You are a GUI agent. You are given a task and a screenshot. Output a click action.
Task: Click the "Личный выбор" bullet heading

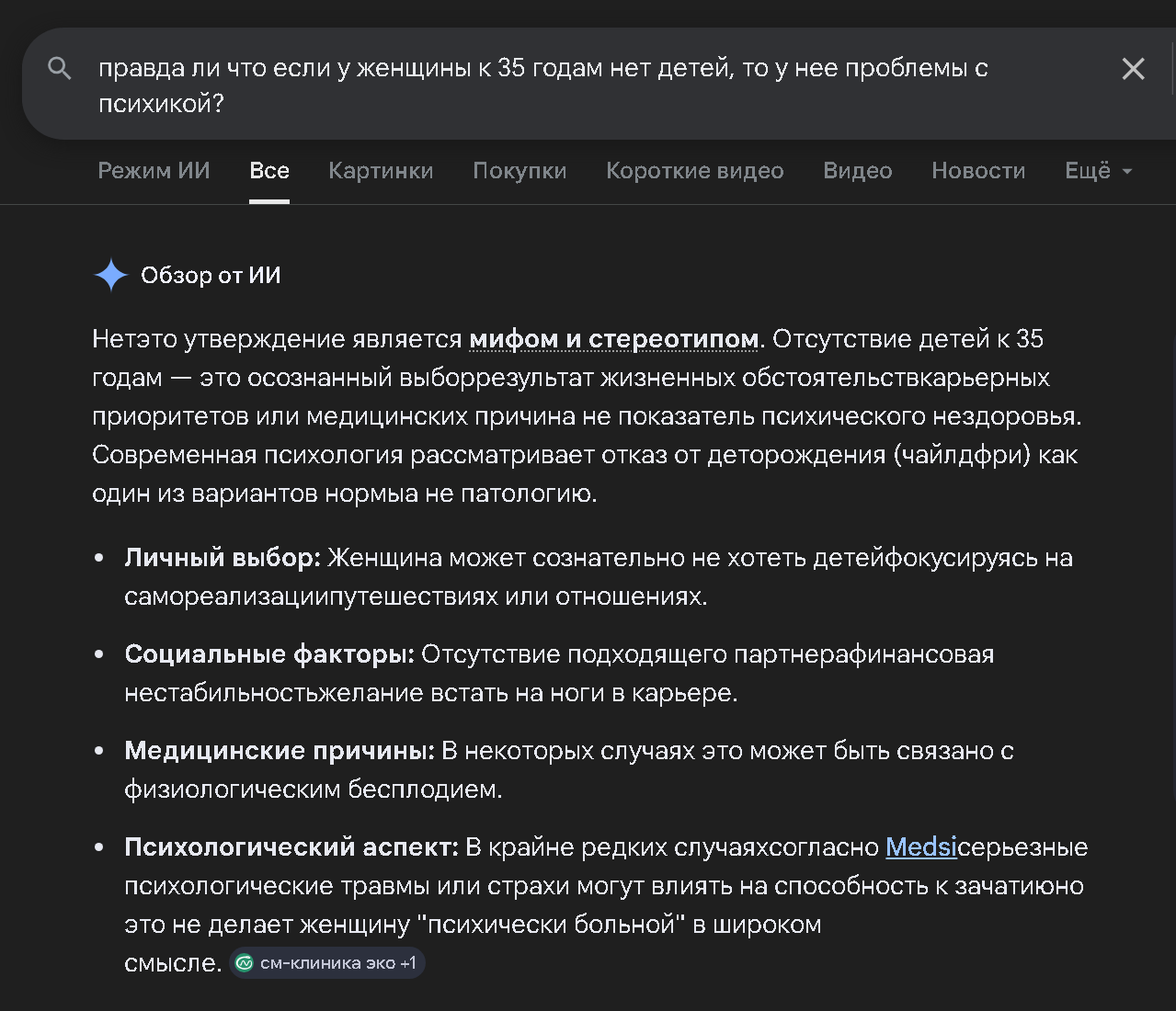[x=223, y=558]
